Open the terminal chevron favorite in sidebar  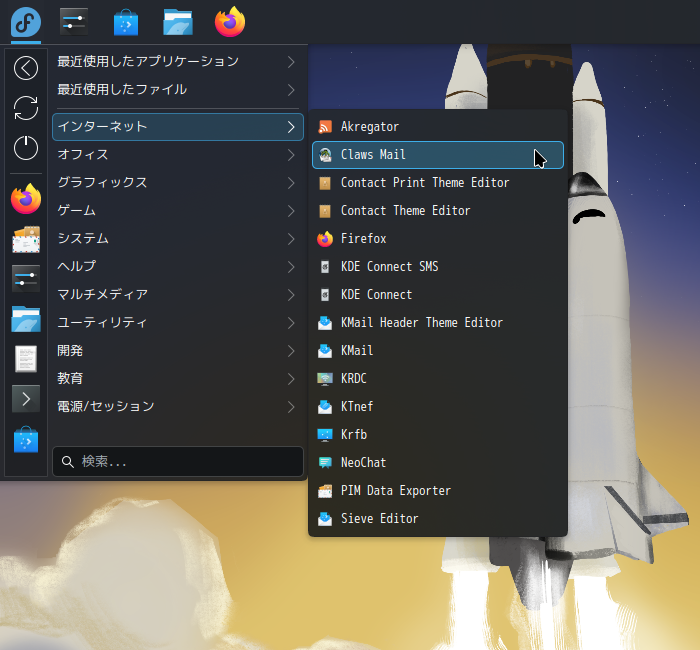pyautogui.click(x=26, y=399)
